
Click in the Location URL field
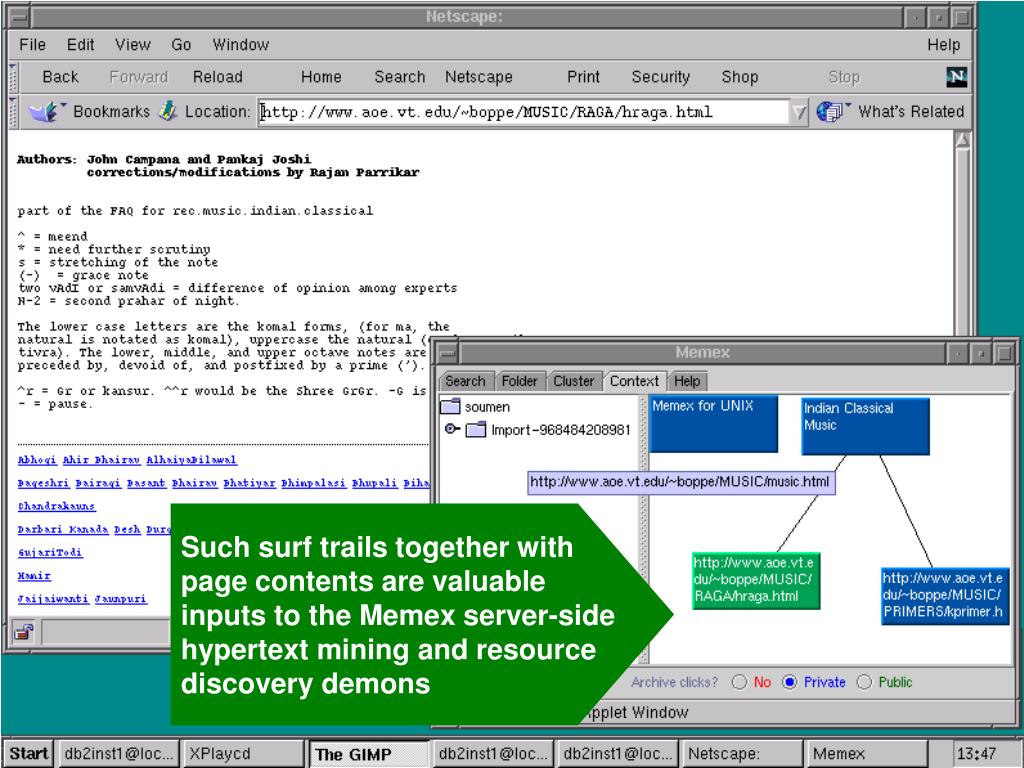pyautogui.click(x=524, y=112)
